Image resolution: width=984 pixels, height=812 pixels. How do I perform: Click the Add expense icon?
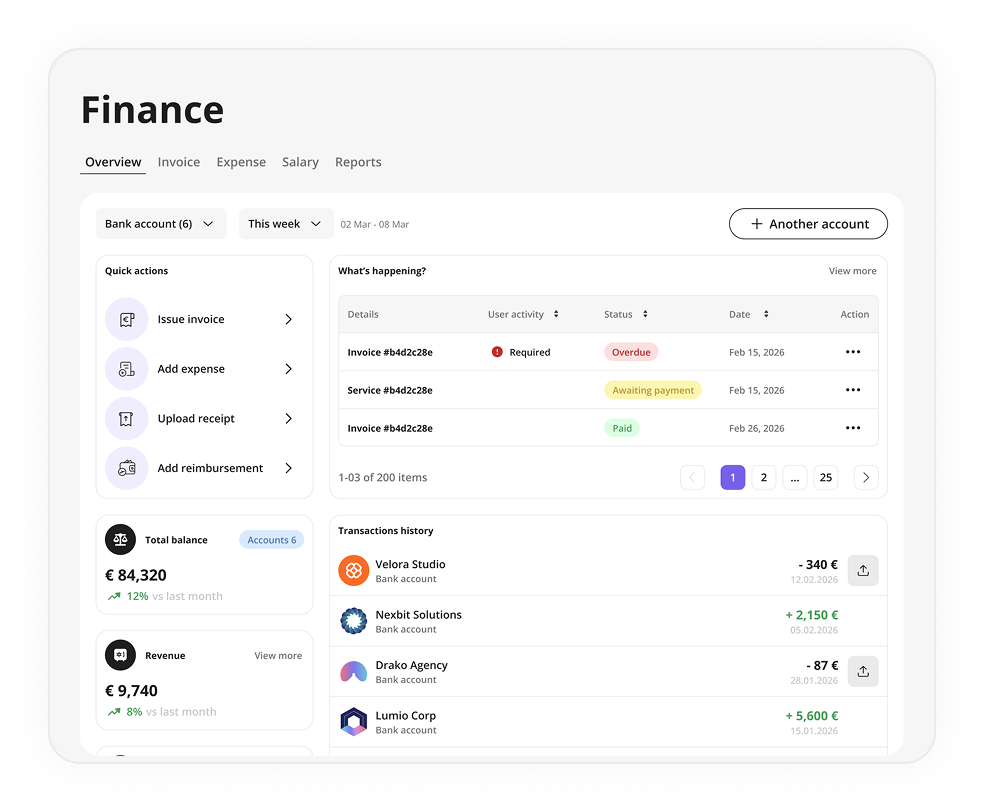(126, 369)
